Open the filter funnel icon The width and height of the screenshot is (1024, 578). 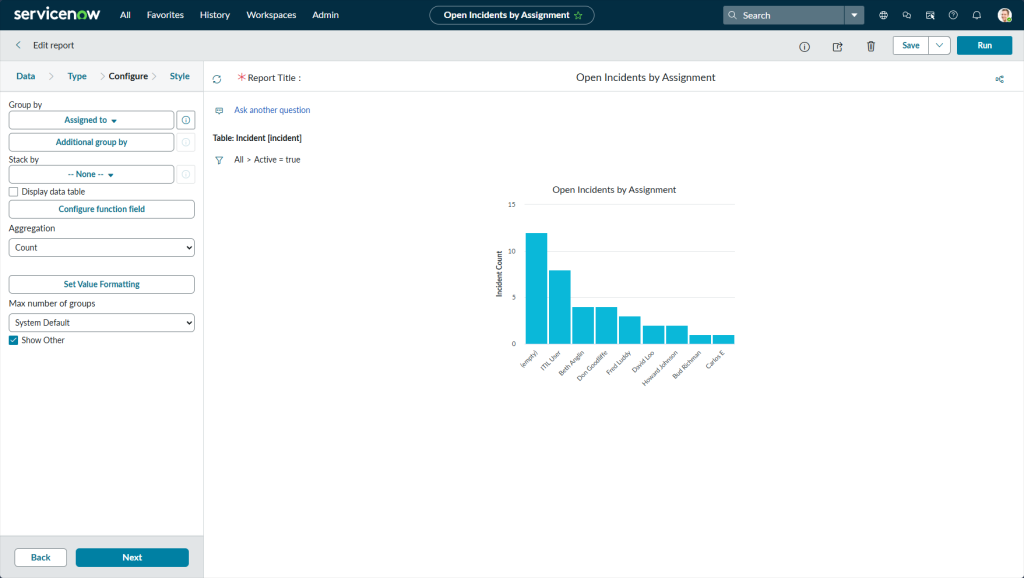(219, 160)
